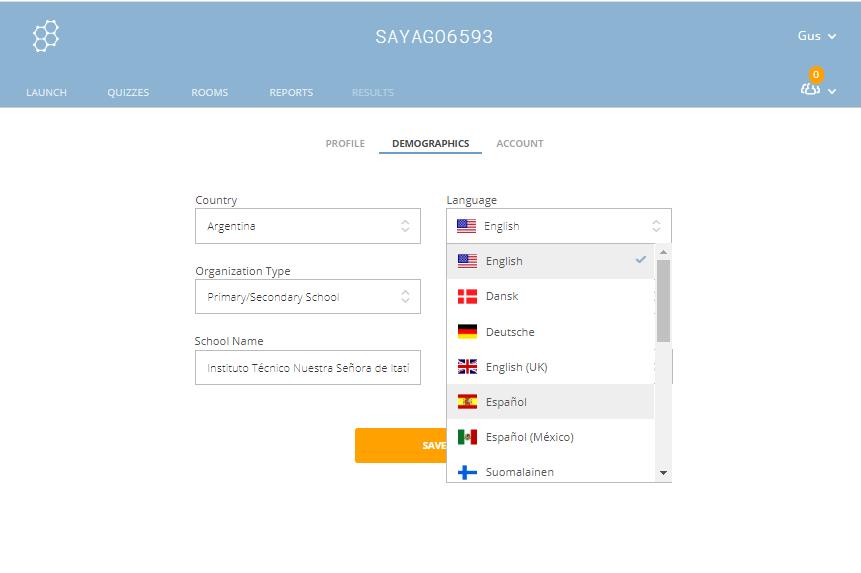
Task: Click the School Name label
Action: coord(229,341)
